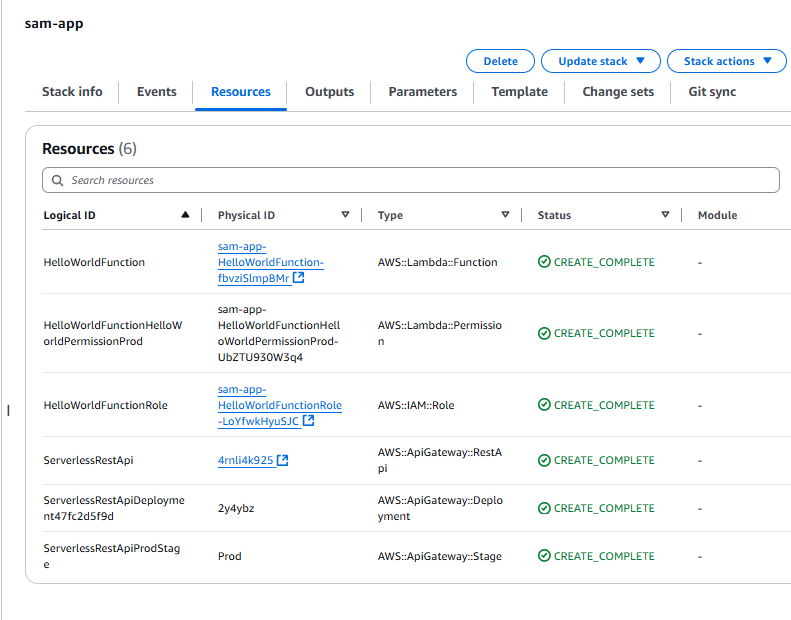
Task: Select HelloWorldFunctionHelloWorldPermissionProd logical ID cell
Action: [113, 333]
